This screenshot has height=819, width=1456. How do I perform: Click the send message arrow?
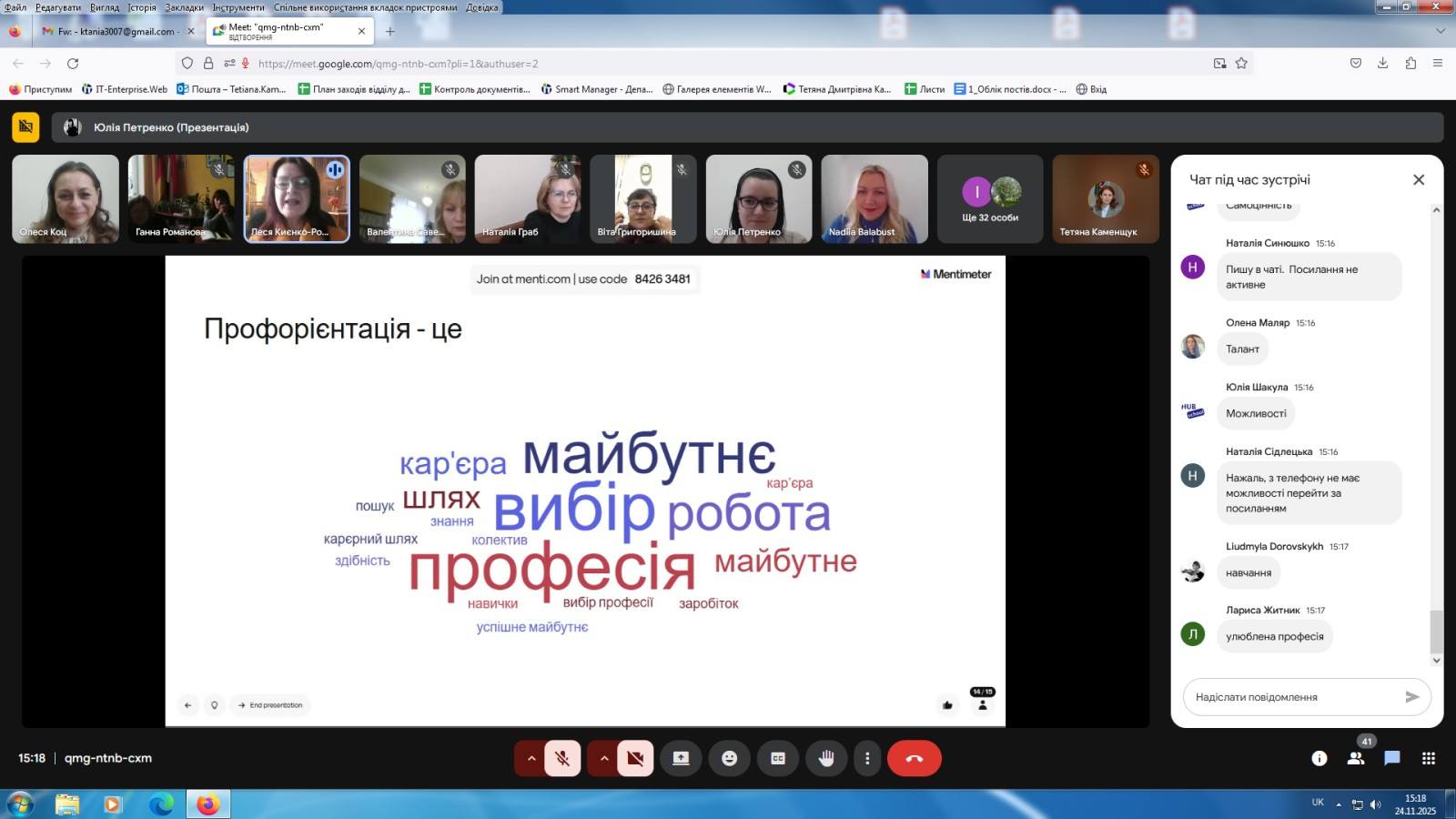tap(1411, 697)
